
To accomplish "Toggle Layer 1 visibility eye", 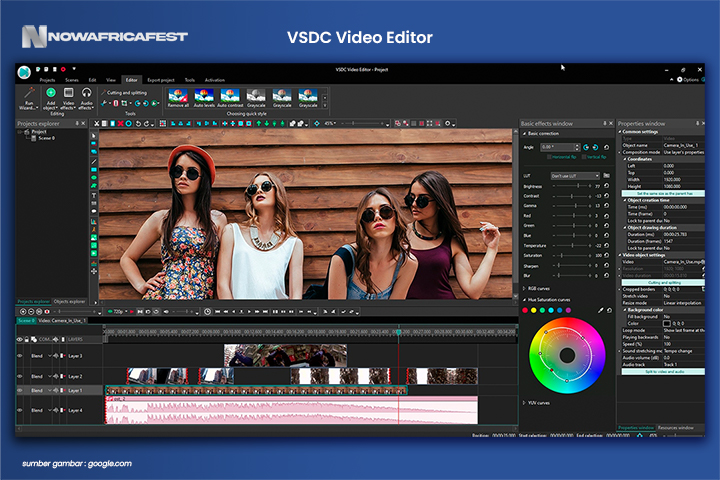I will click(x=20, y=390).
